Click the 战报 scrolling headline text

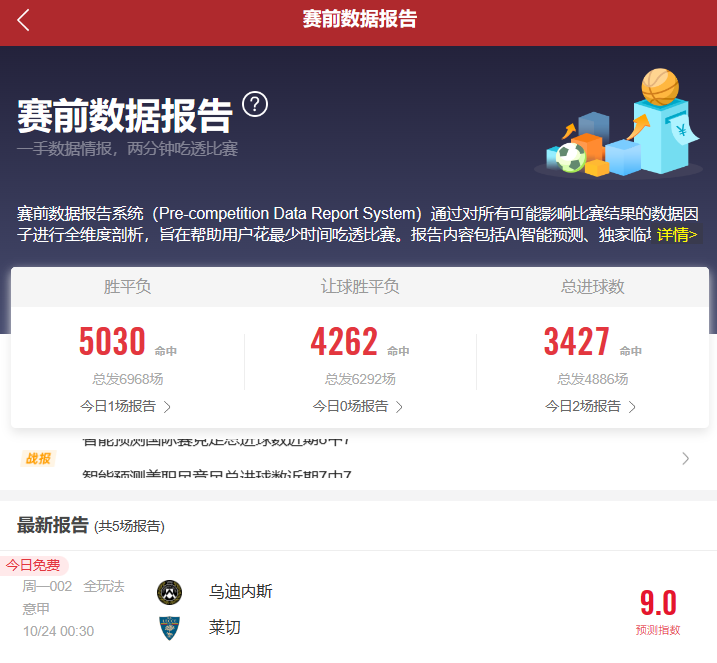[217, 459]
